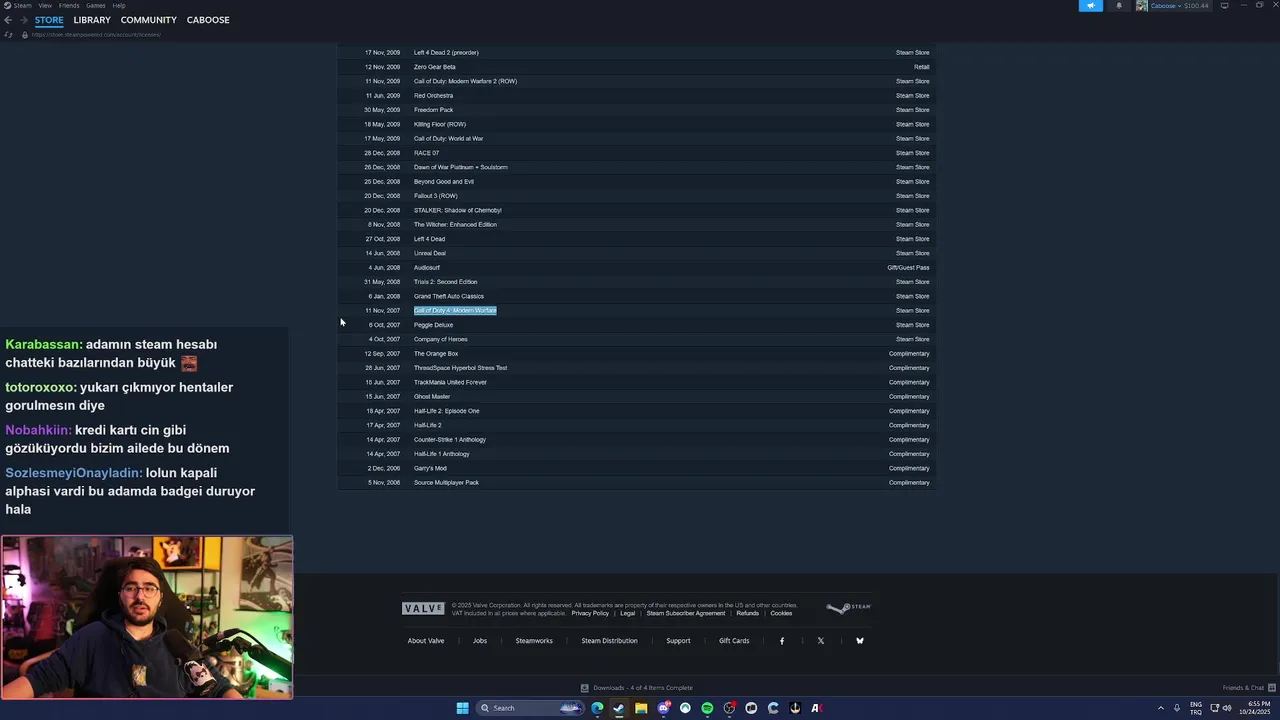Image resolution: width=1280 pixels, height=720 pixels.
Task: Open the Refunds link
Action: coord(748,613)
